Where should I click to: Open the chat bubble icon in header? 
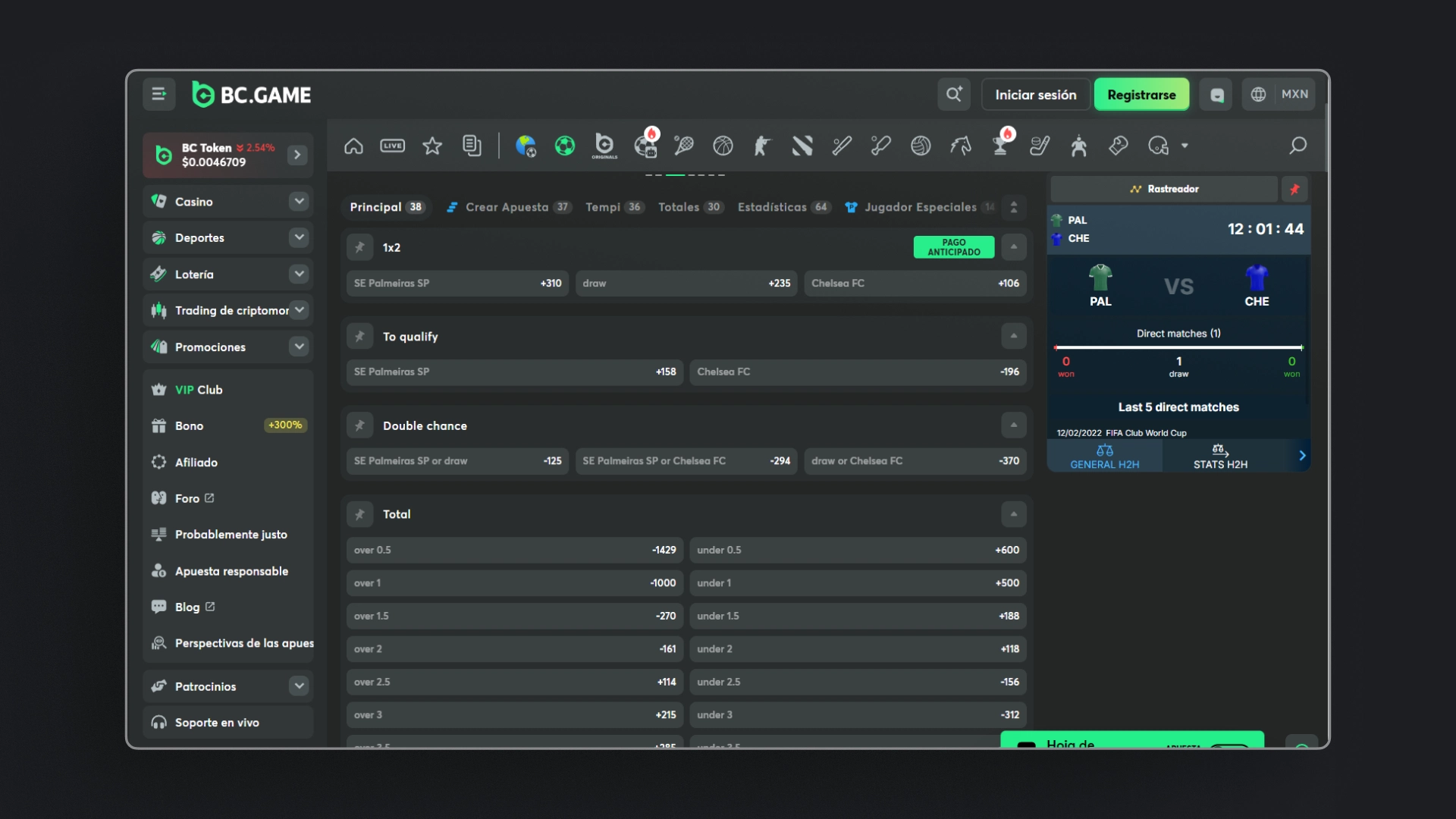(1216, 95)
